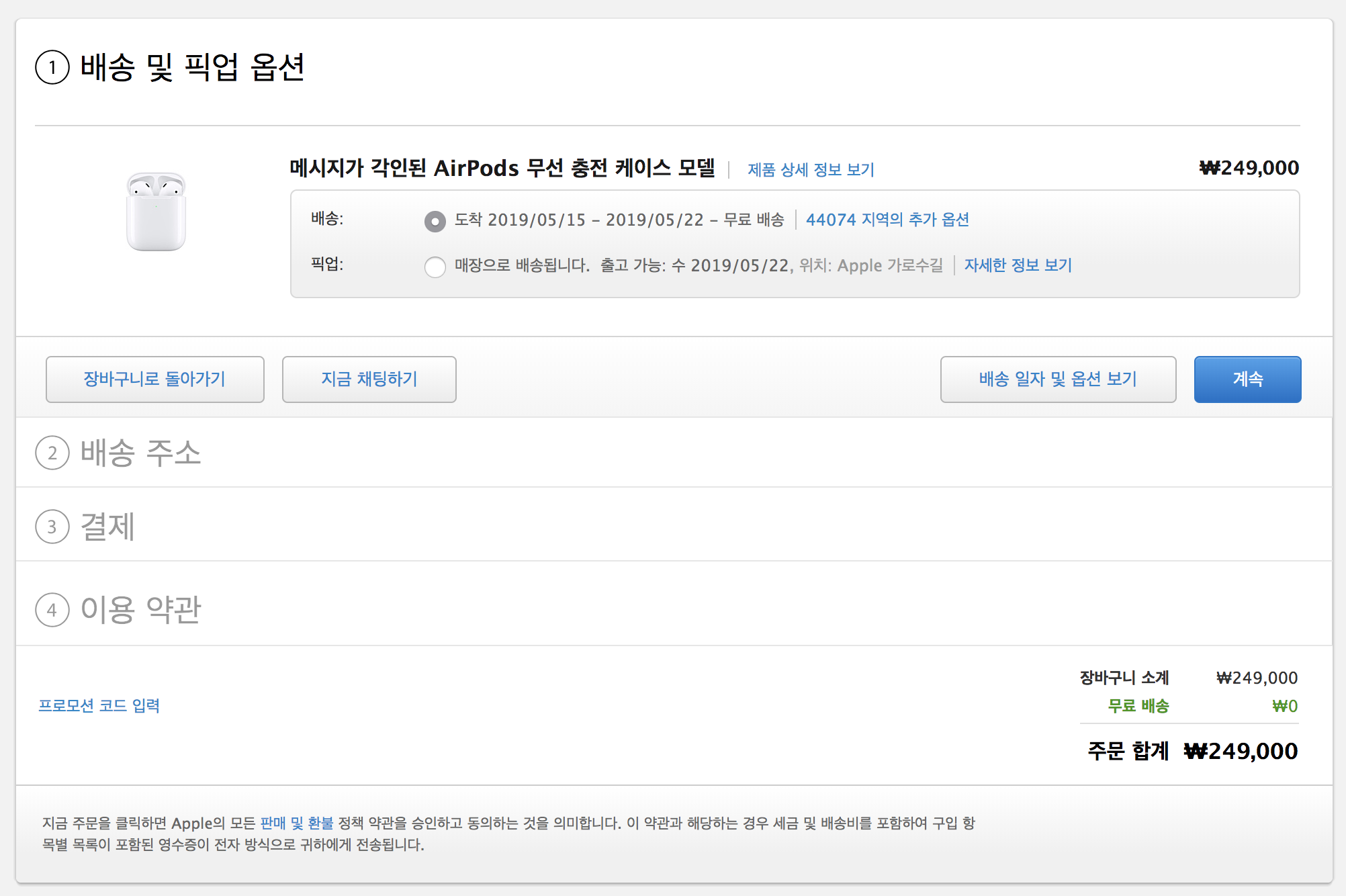Click step 2 circle icon for 배송 주소
The image size is (1346, 896).
point(52,453)
